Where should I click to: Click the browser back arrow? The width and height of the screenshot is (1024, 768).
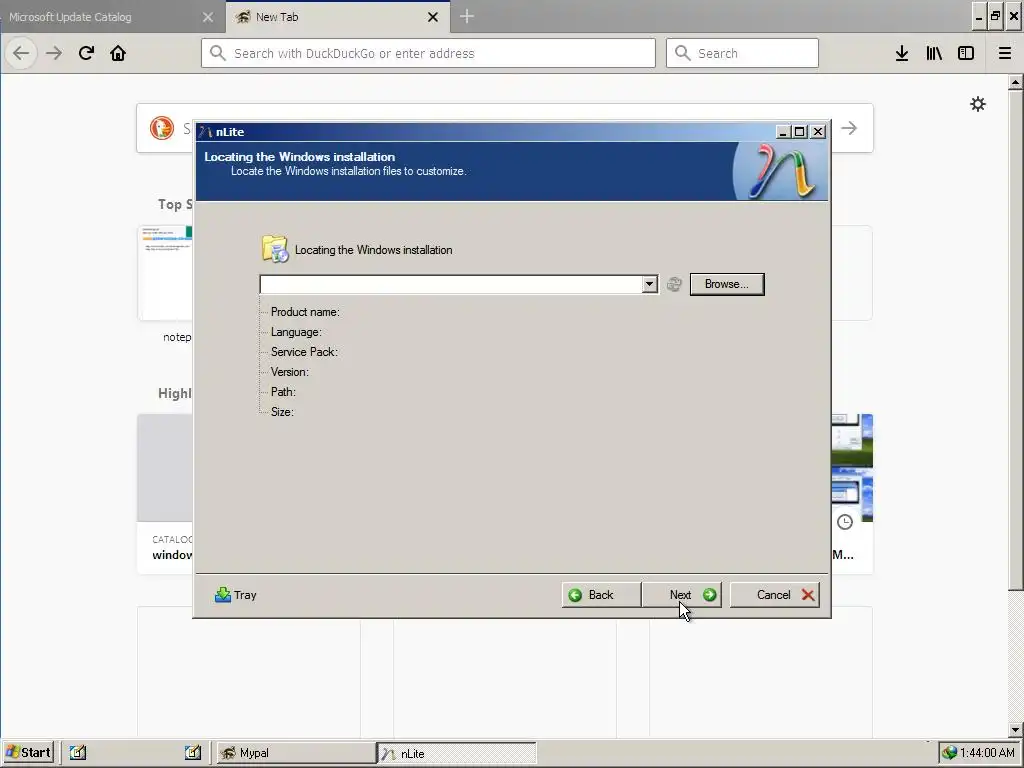pyautogui.click(x=21, y=53)
